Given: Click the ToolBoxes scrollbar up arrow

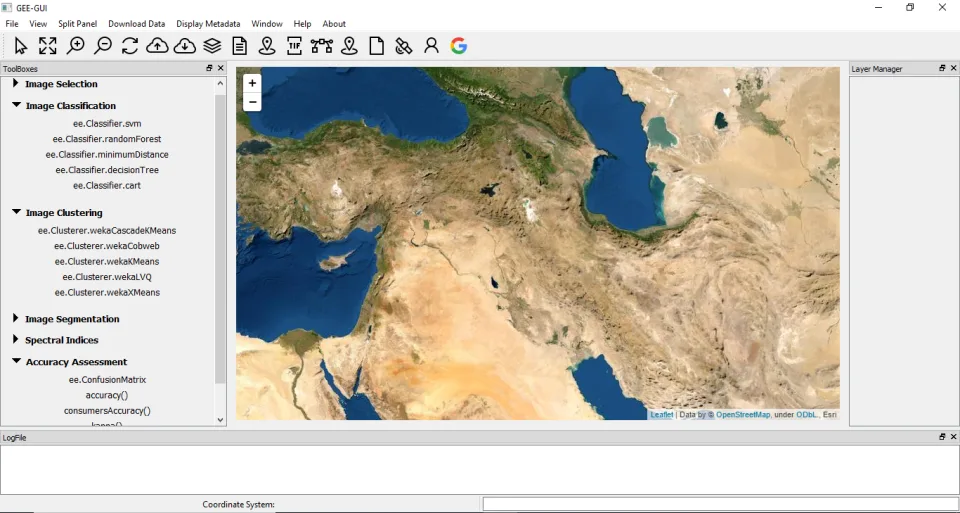Looking at the screenshot, I should tap(220, 83).
